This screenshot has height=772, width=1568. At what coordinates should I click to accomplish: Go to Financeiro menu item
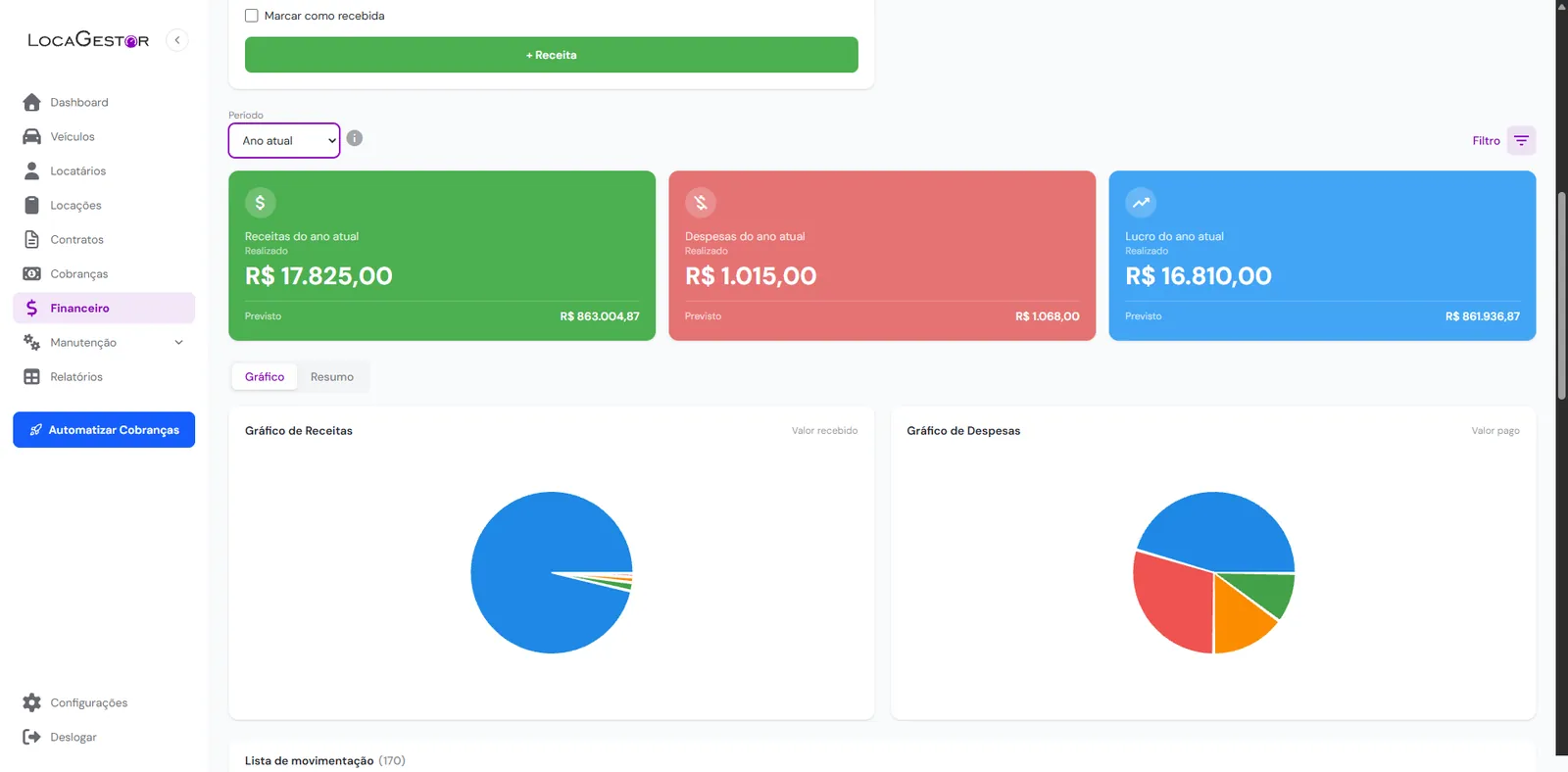point(104,309)
